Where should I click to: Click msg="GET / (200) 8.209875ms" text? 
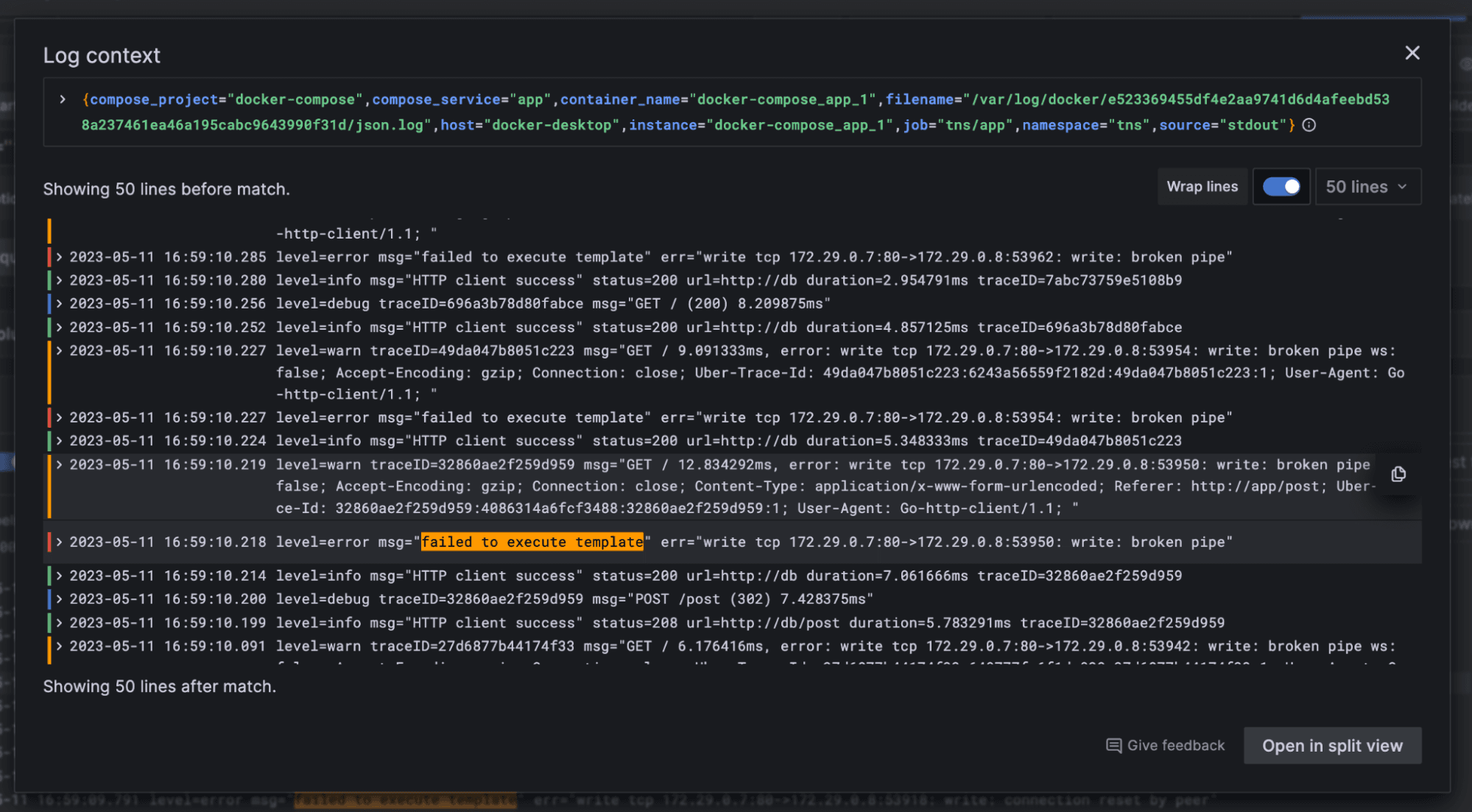tap(711, 303)
